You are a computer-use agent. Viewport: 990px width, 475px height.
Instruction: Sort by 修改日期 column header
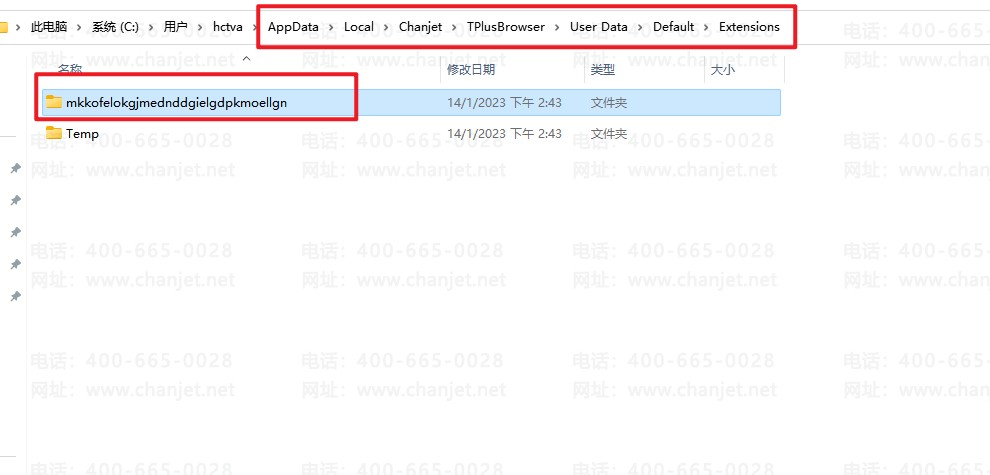pyautogui.click(x=470, y=70)
